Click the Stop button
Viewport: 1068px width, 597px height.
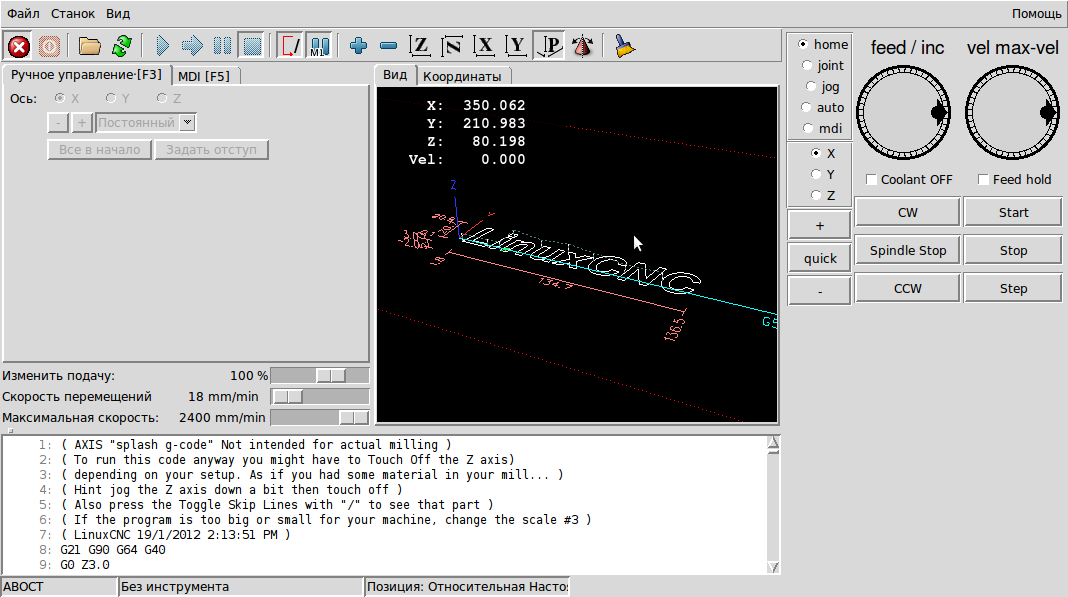coord(1013,251)
